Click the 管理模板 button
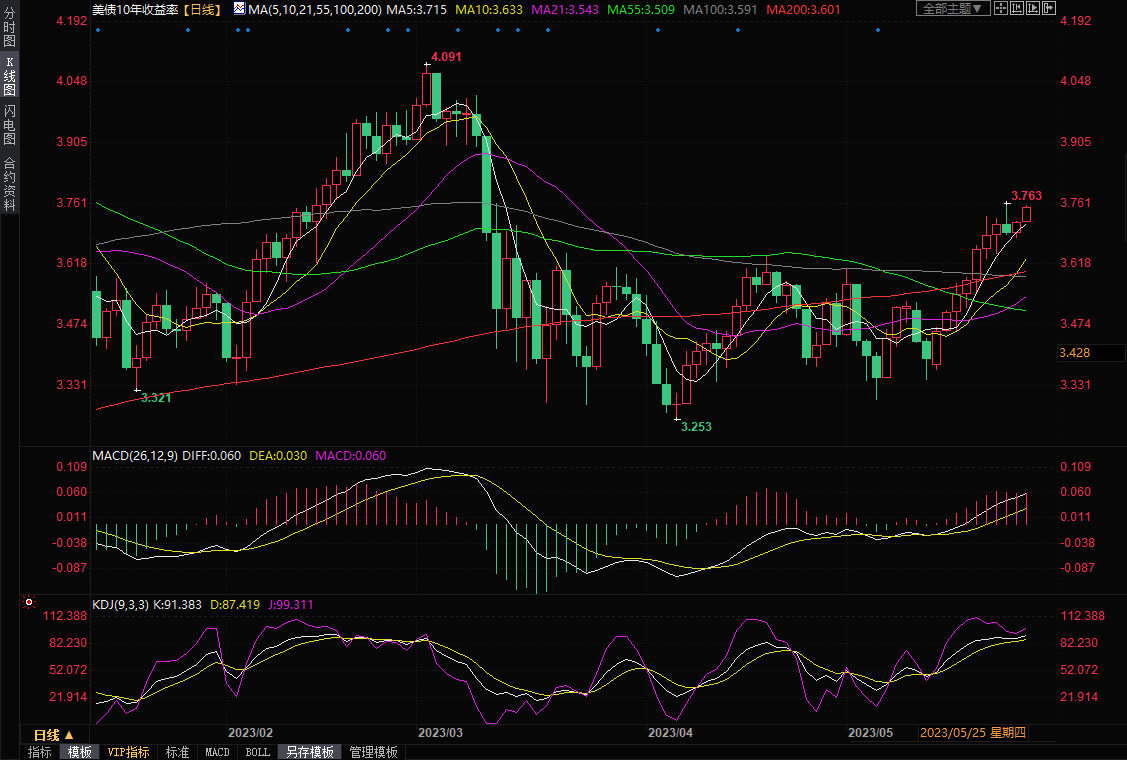Screen dimensions: 1127x760 tap(373, 752)
